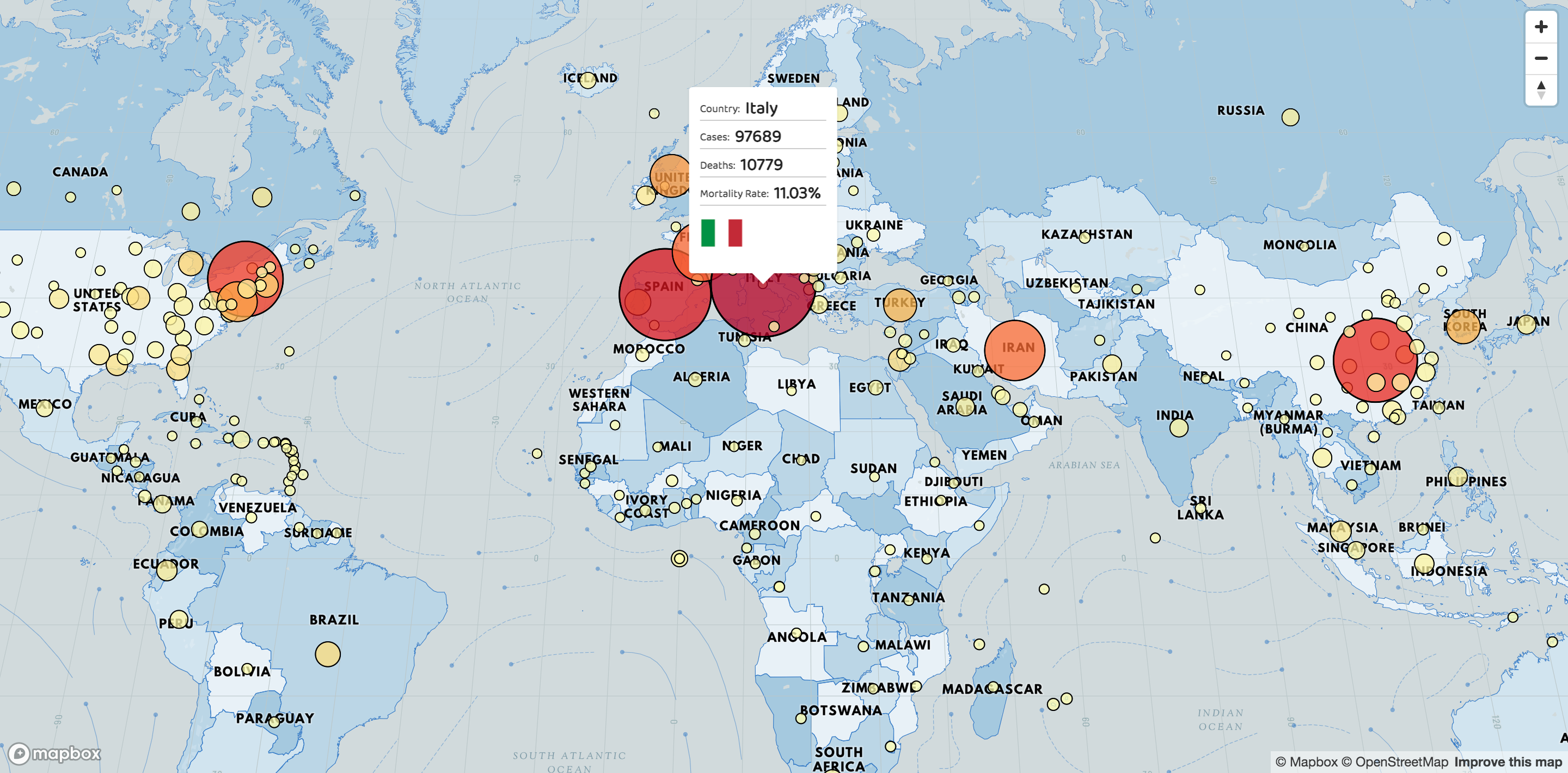Image resolution: width=1568 pixels, height=773 pixels.
Task: Reset bearing with the compass button
Action: (1541, 90)
